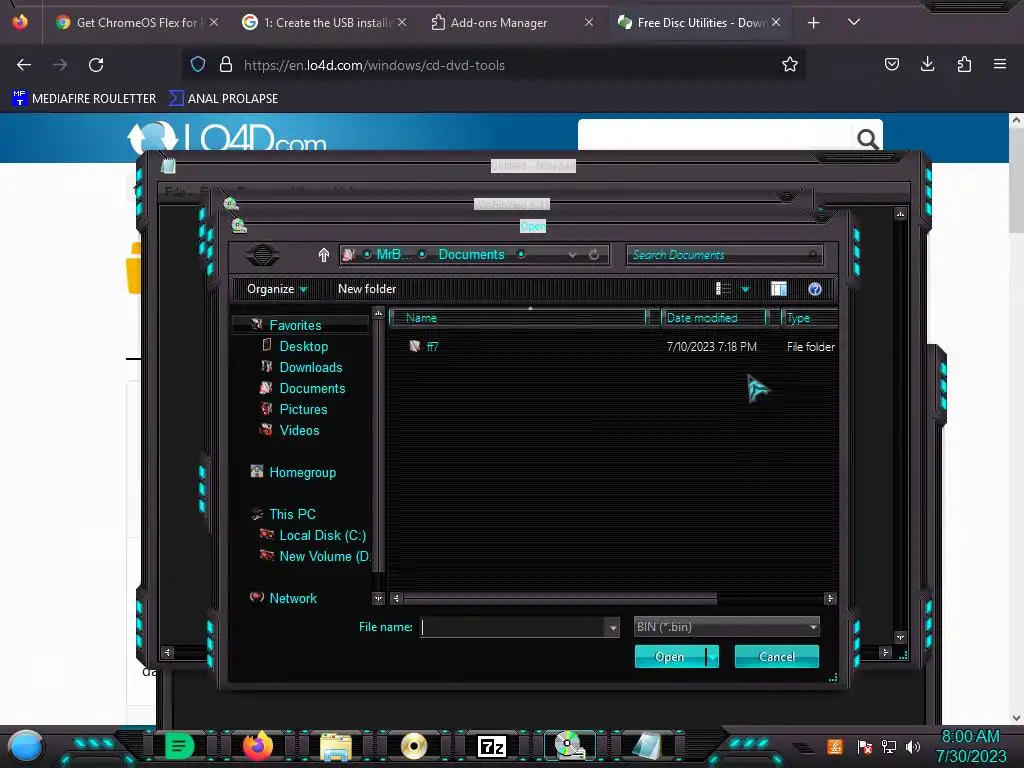Open the file type BIN (*.bin) dropdown

[x=726, y=627]
